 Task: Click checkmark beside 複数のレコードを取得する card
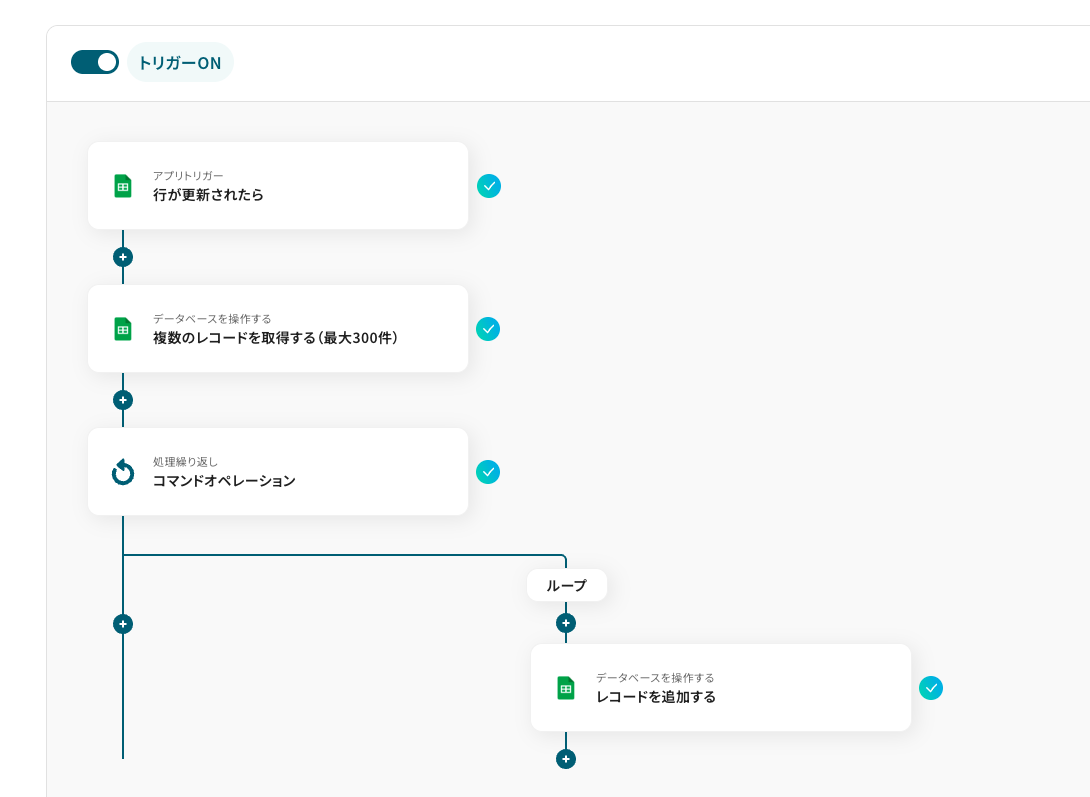(488, 329)
